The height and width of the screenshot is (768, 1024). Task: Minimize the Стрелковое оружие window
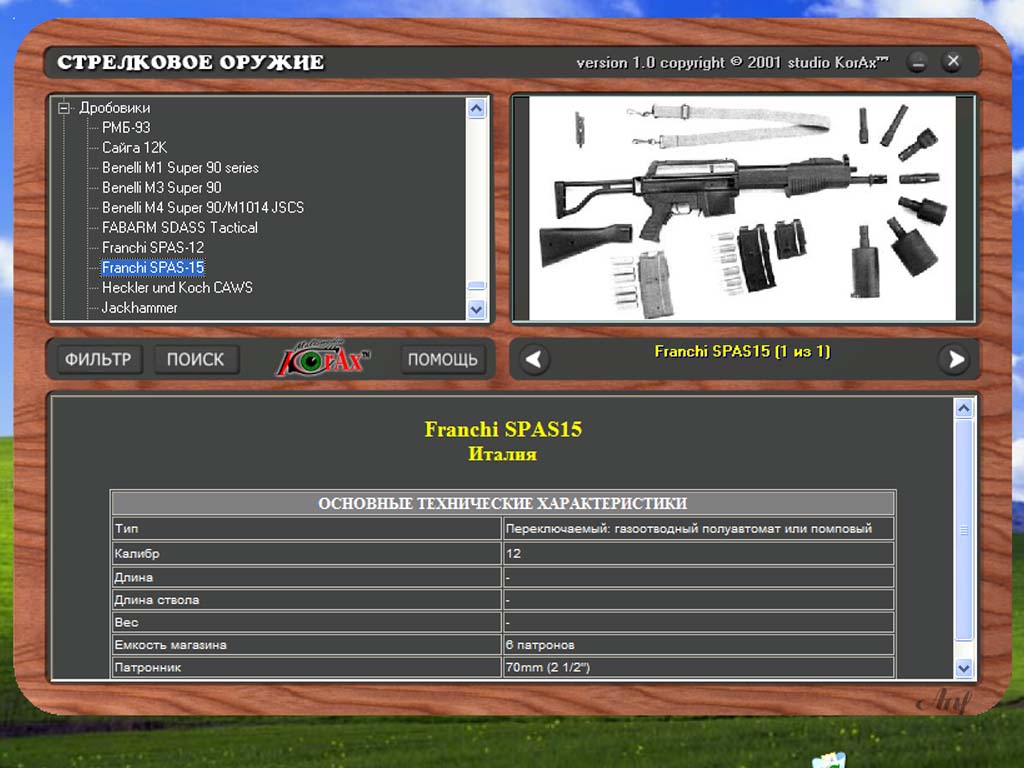(x=918, y=63)
